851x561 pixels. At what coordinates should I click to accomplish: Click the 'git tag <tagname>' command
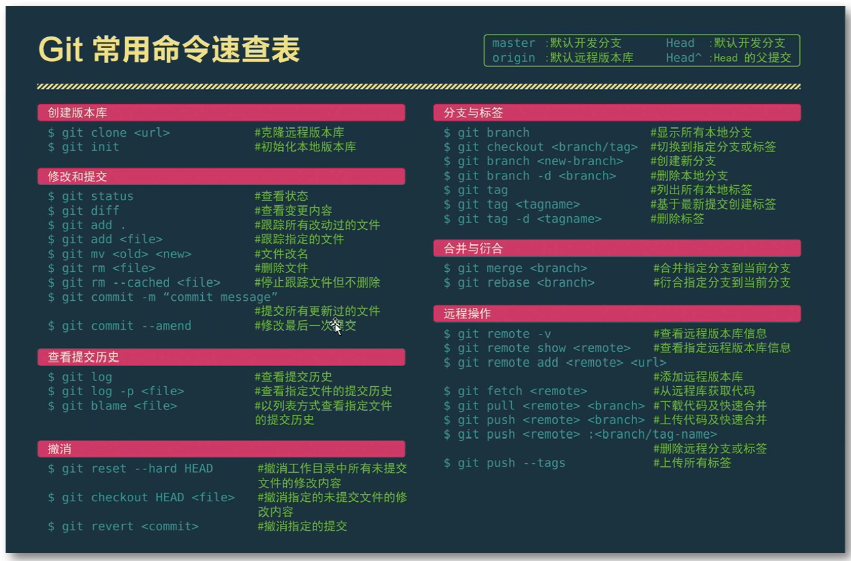pyautogui.click(x=512, y=205)
